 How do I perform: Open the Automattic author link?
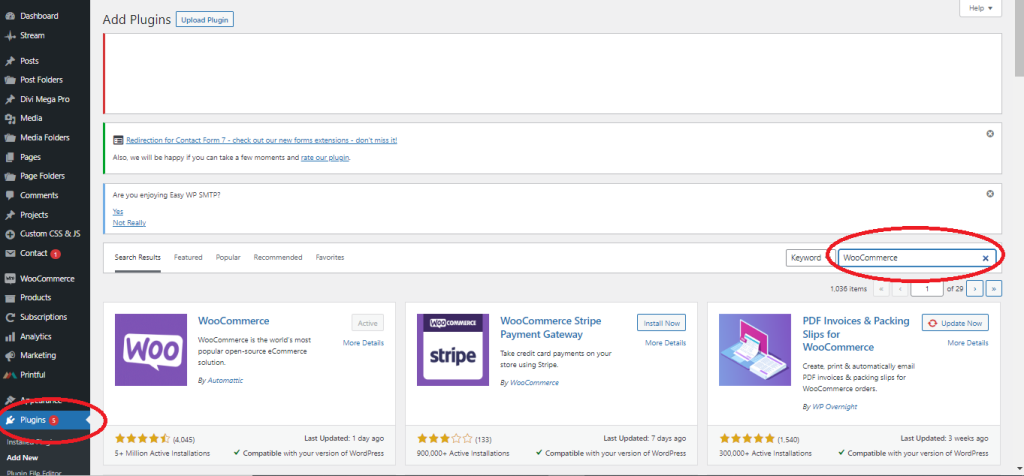point(225,380)
